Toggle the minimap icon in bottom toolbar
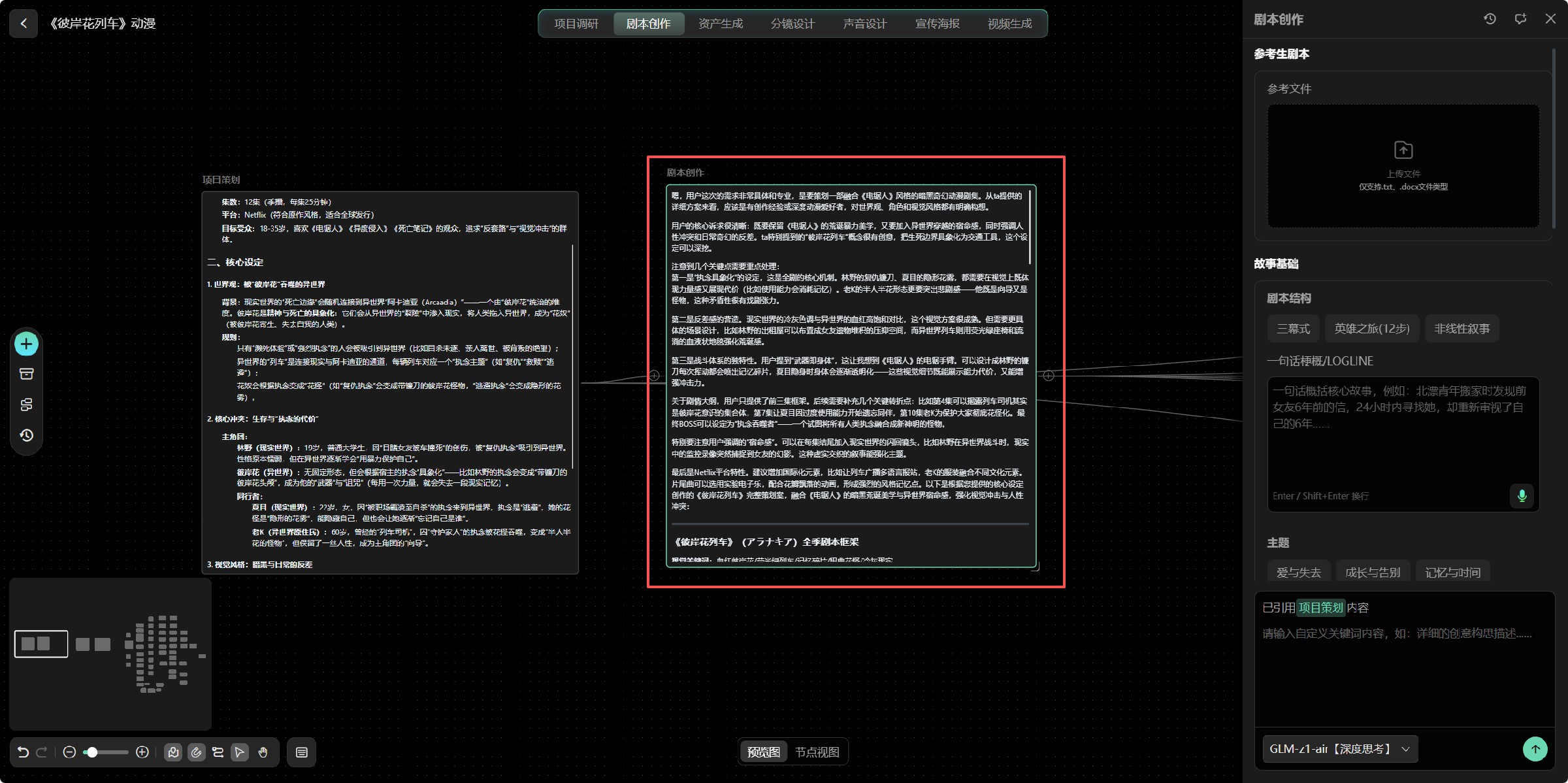Viewport: 1568px width, 783px height. (173, 752)
